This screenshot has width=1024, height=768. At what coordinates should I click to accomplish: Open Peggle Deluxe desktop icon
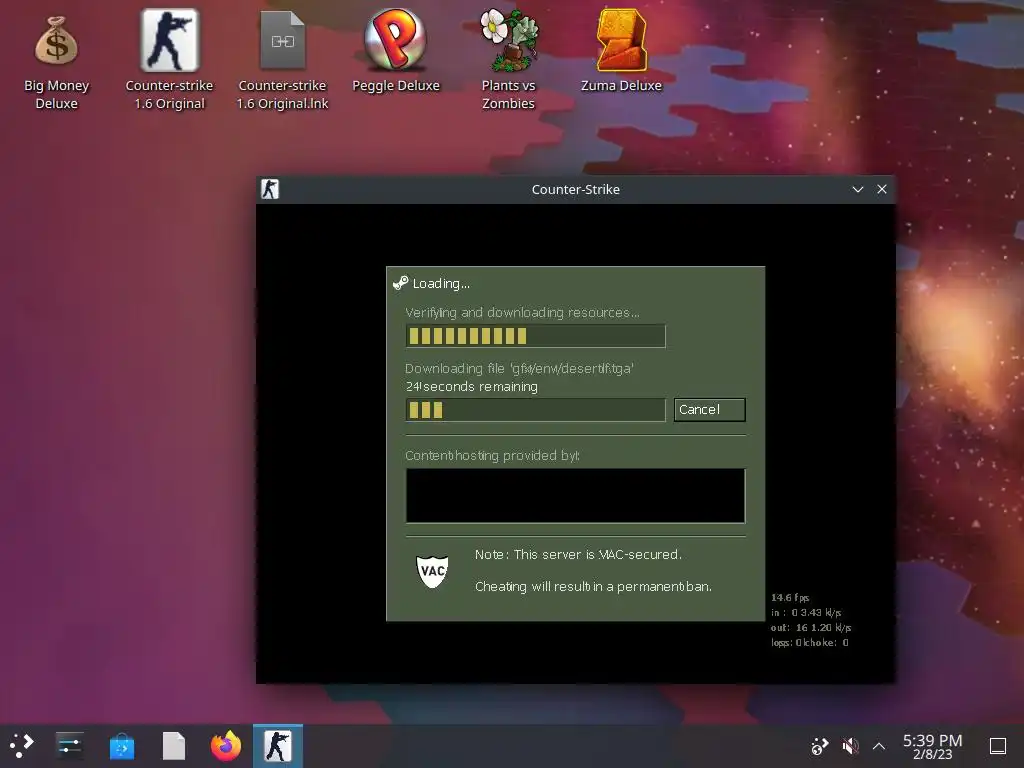tap(395, 39)
